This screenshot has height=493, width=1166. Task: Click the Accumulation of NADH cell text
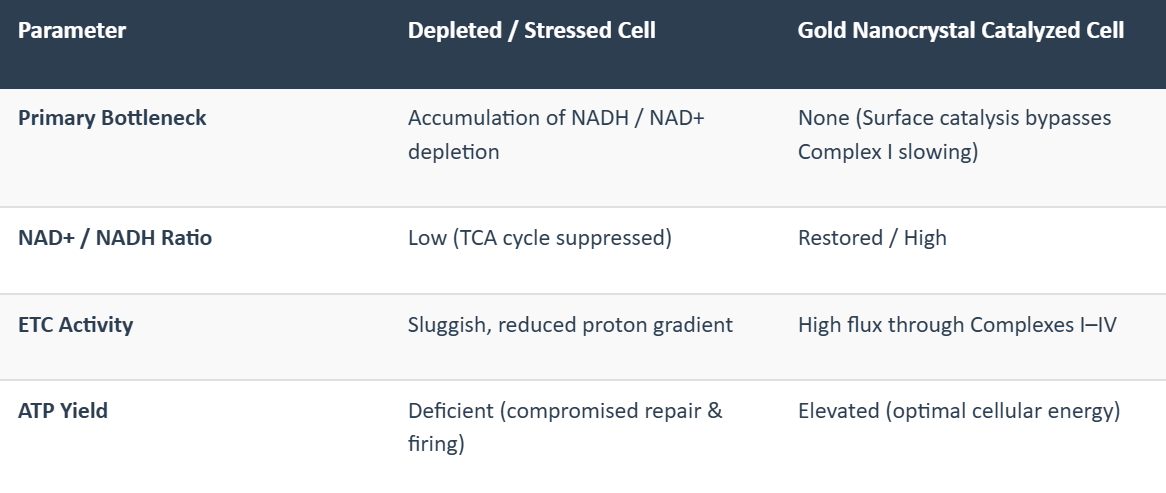pos(555,135)
